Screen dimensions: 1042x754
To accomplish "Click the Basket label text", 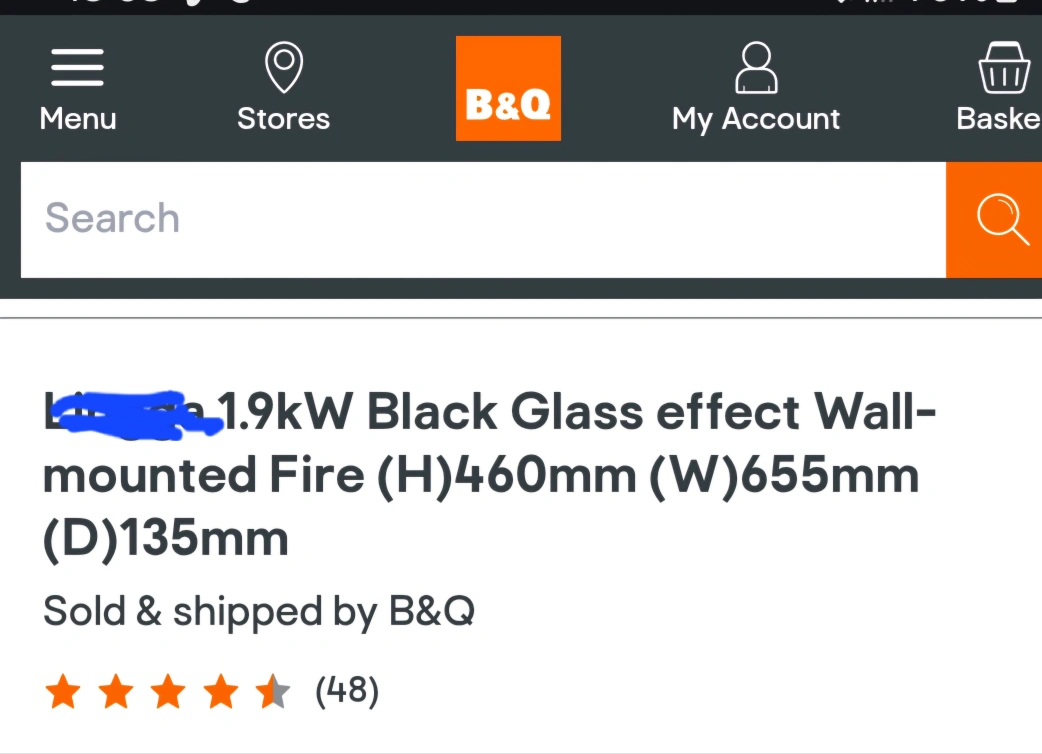I will [999, 119].
